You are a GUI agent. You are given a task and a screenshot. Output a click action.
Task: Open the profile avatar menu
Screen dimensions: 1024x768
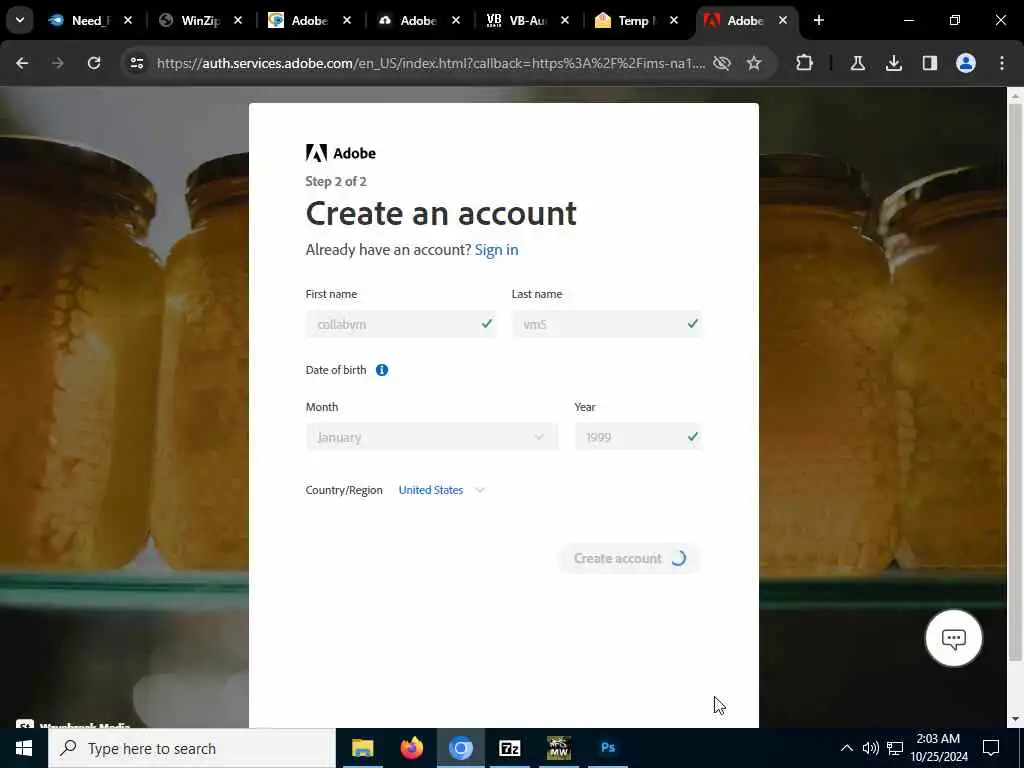point(966,63)
